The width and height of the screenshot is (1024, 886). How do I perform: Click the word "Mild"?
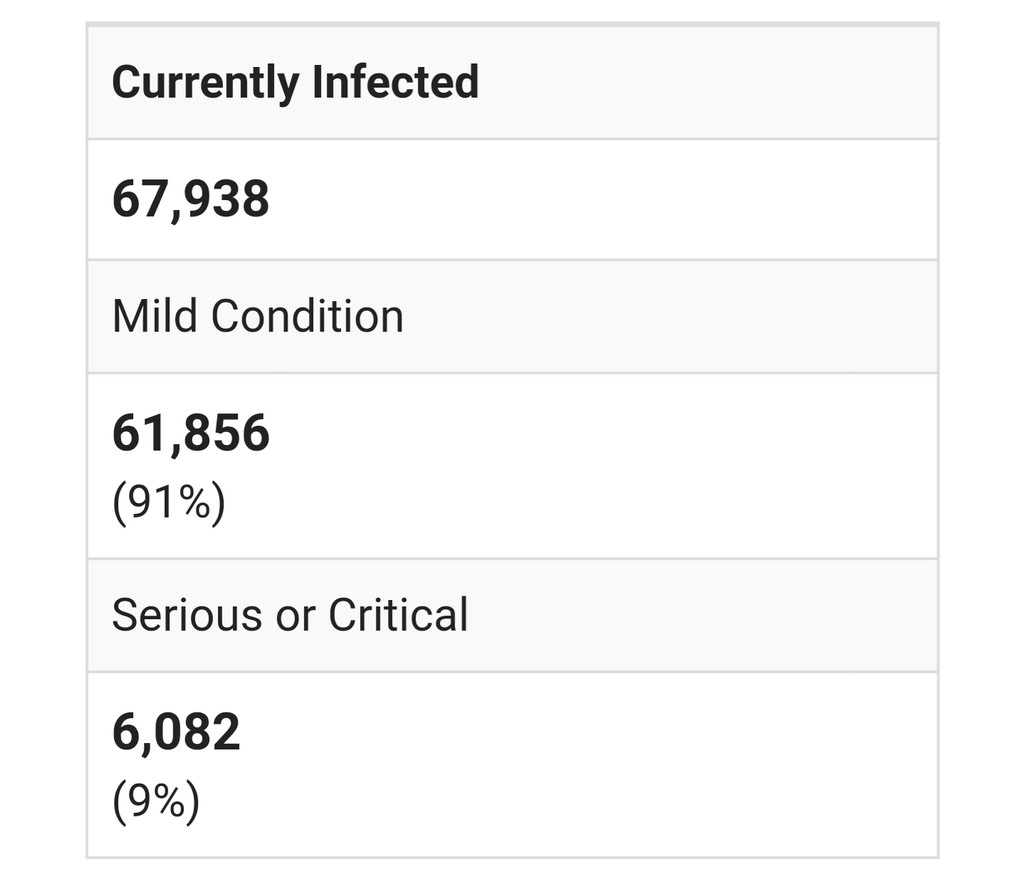[x=155, y=317]
